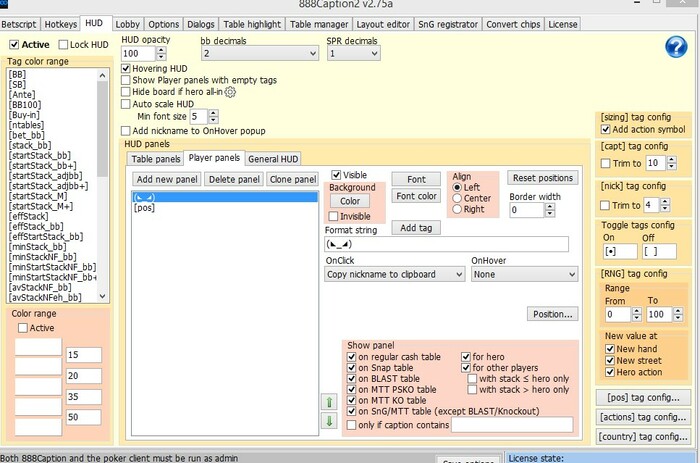Open [actions] tag config button
This screenshot has height=463, width=700.
tap(643, 417)
